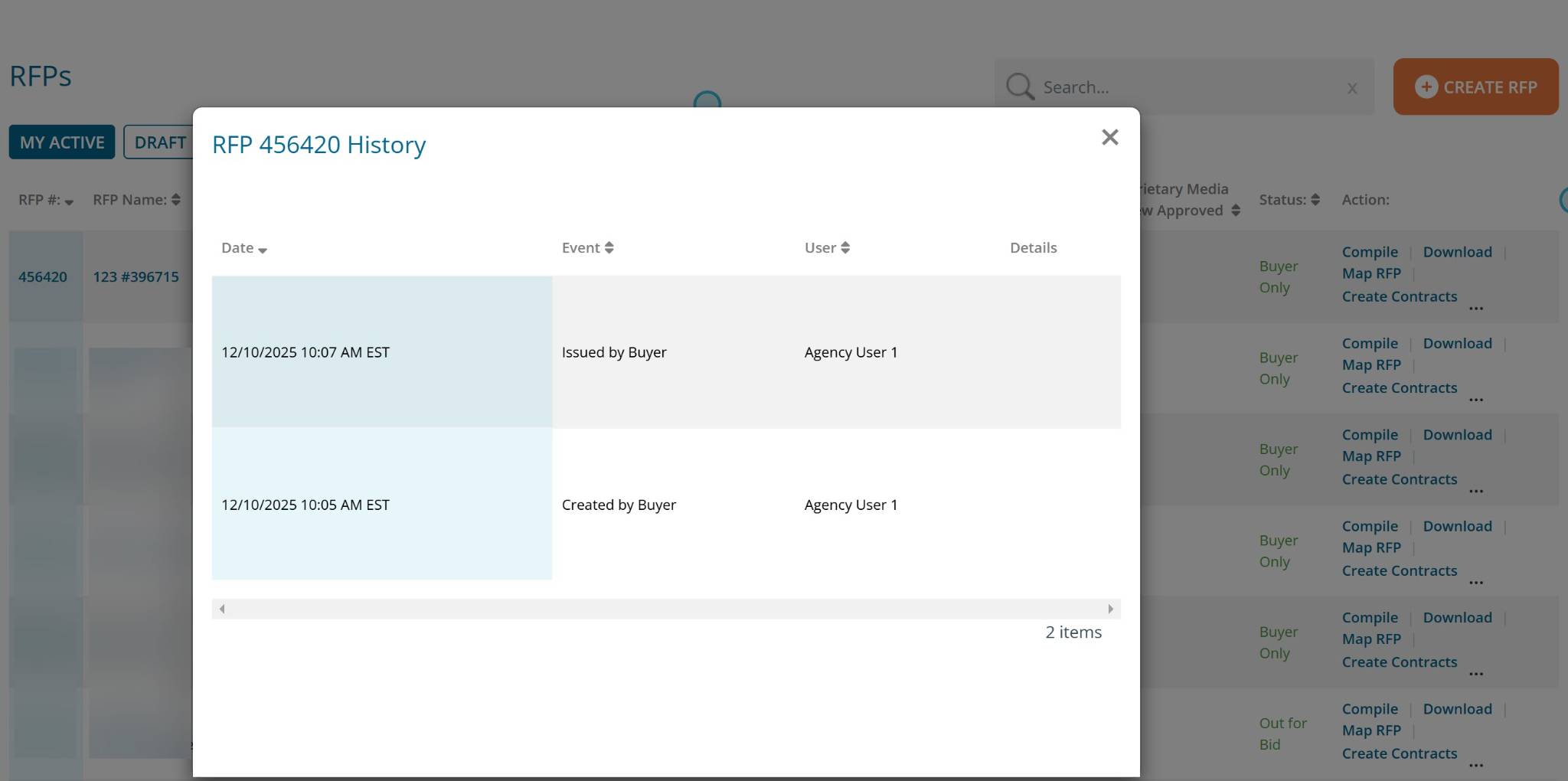Click the search magnifier icon

pos(1019,87)
